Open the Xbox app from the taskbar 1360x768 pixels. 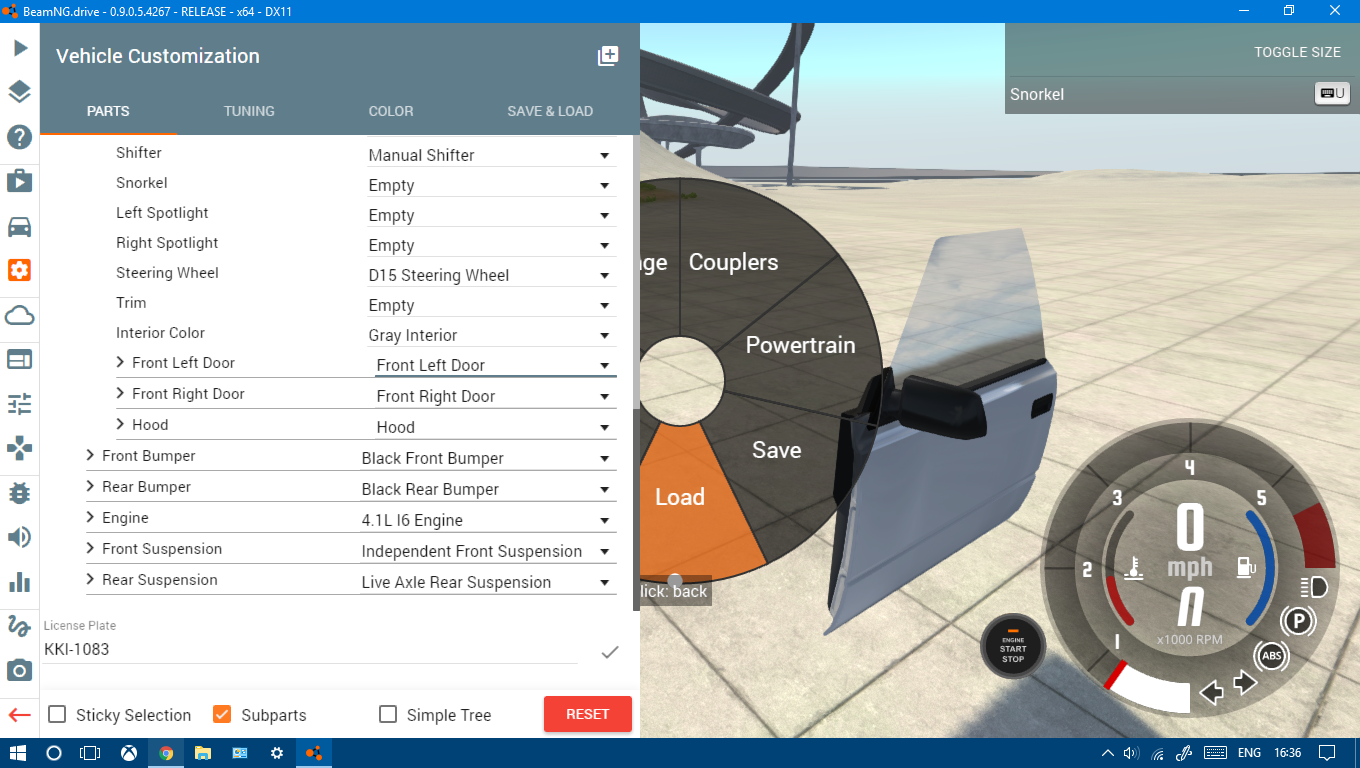[129, 753]
